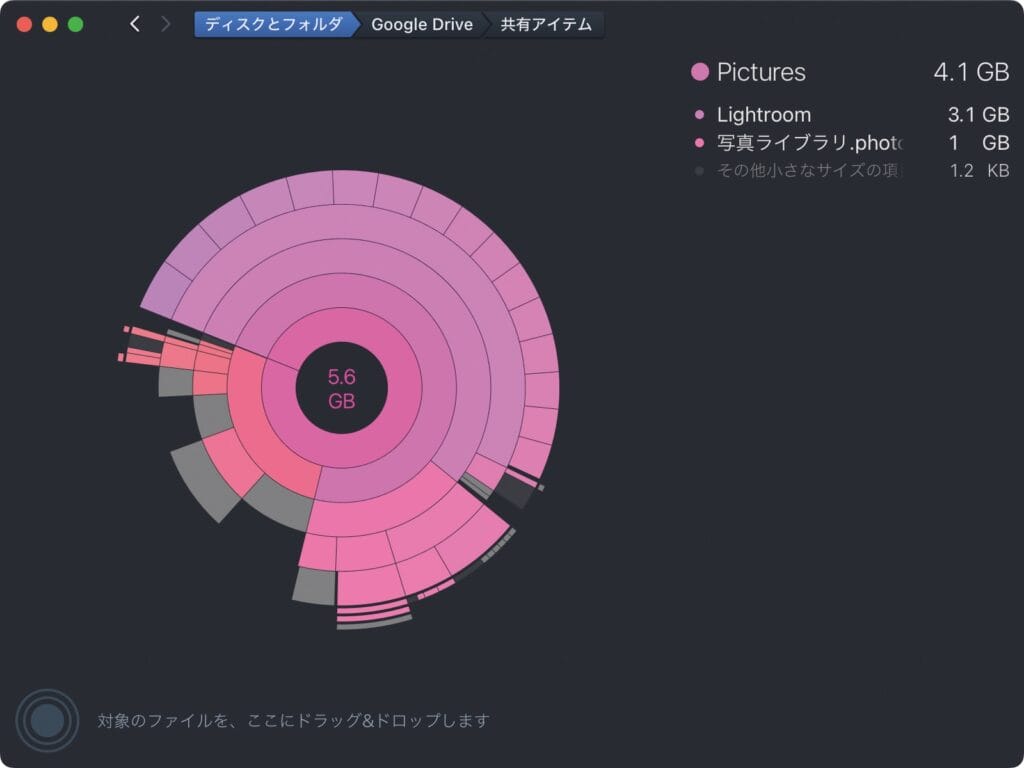Click the その他小さなサイズ gray dot
The height and width of the screenshot is (768, 1024).
(699, 171)
